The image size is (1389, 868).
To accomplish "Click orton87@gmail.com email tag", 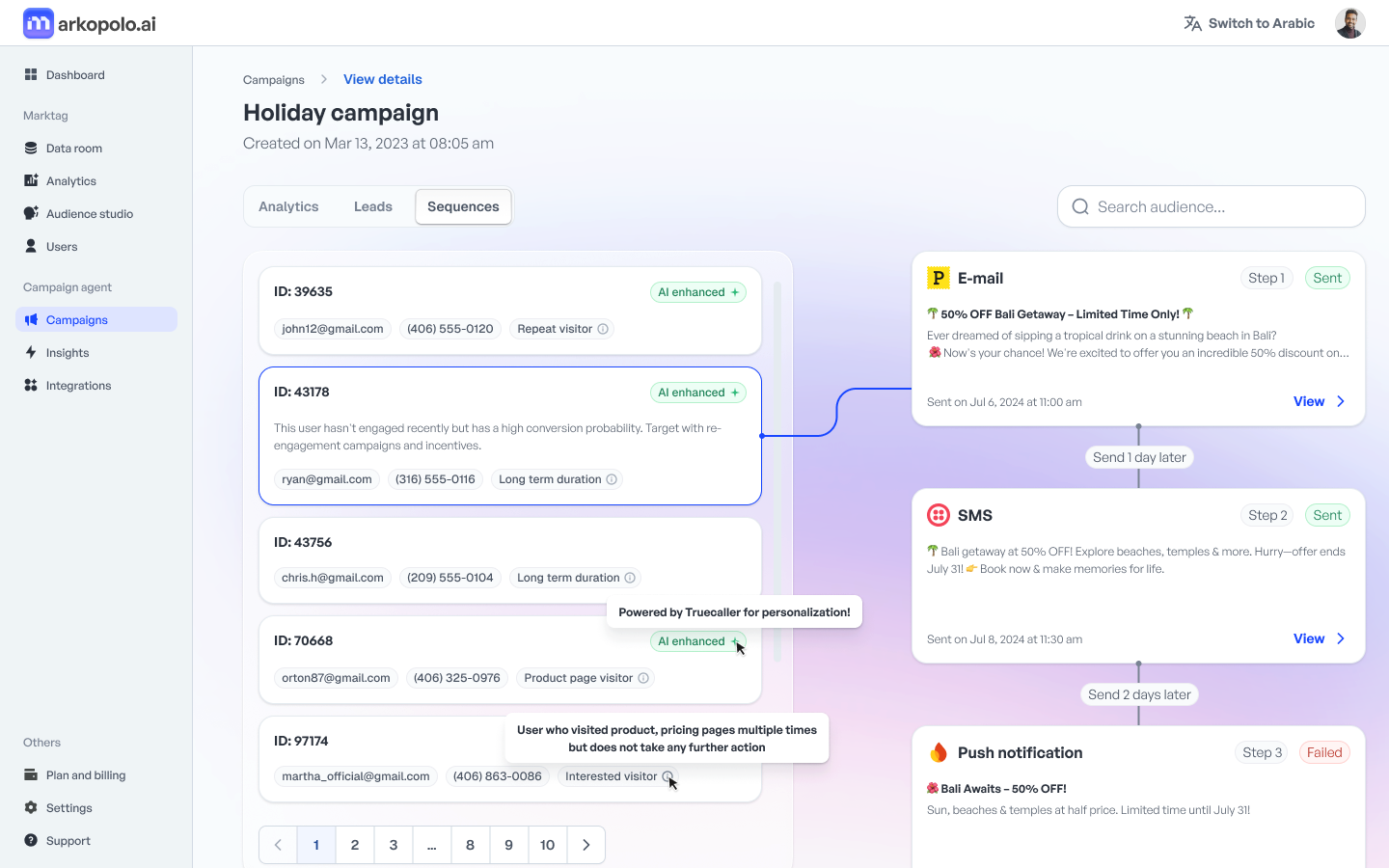I will [336, 678].
